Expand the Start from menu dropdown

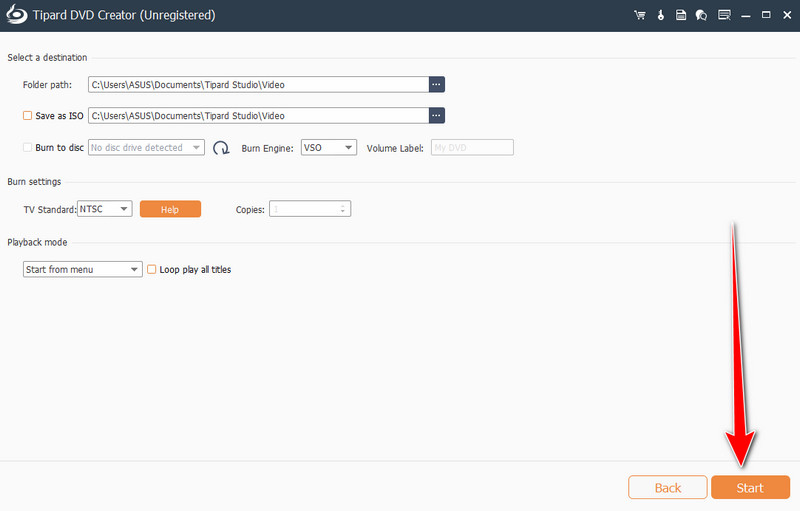click(x=83, y=269)
